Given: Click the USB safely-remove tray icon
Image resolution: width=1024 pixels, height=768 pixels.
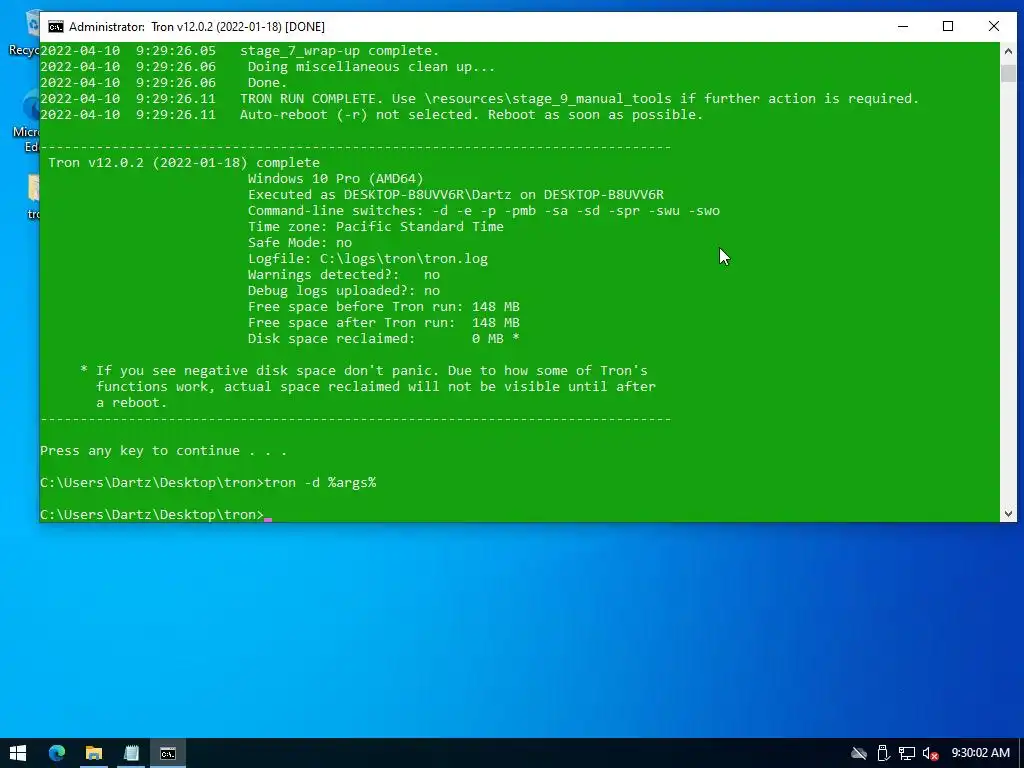Looking at the screenshot, I should tap(883, 754).
